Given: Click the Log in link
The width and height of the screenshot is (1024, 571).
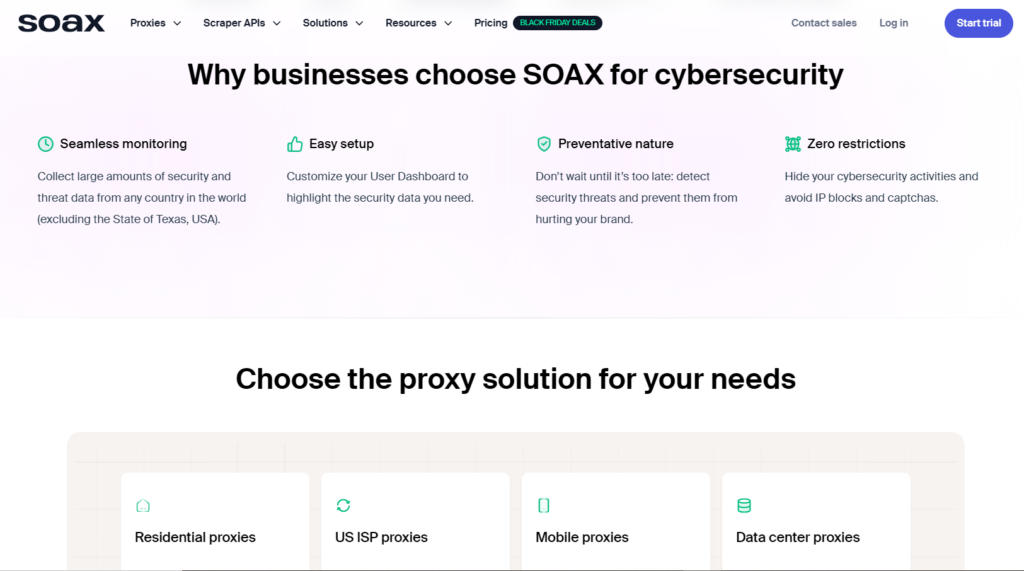Looking at the screenshot, I should point(893,23).
